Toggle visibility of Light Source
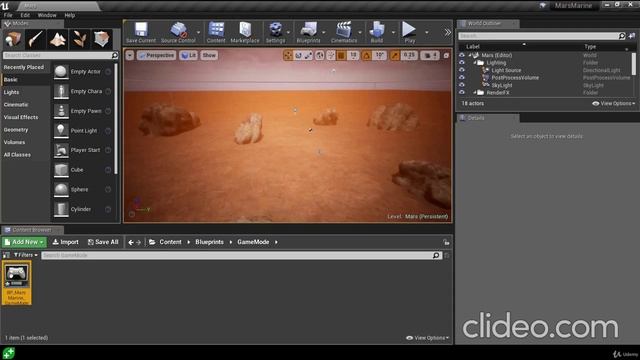This screenshot has width=640, height=360. click(x=462, y=70)
